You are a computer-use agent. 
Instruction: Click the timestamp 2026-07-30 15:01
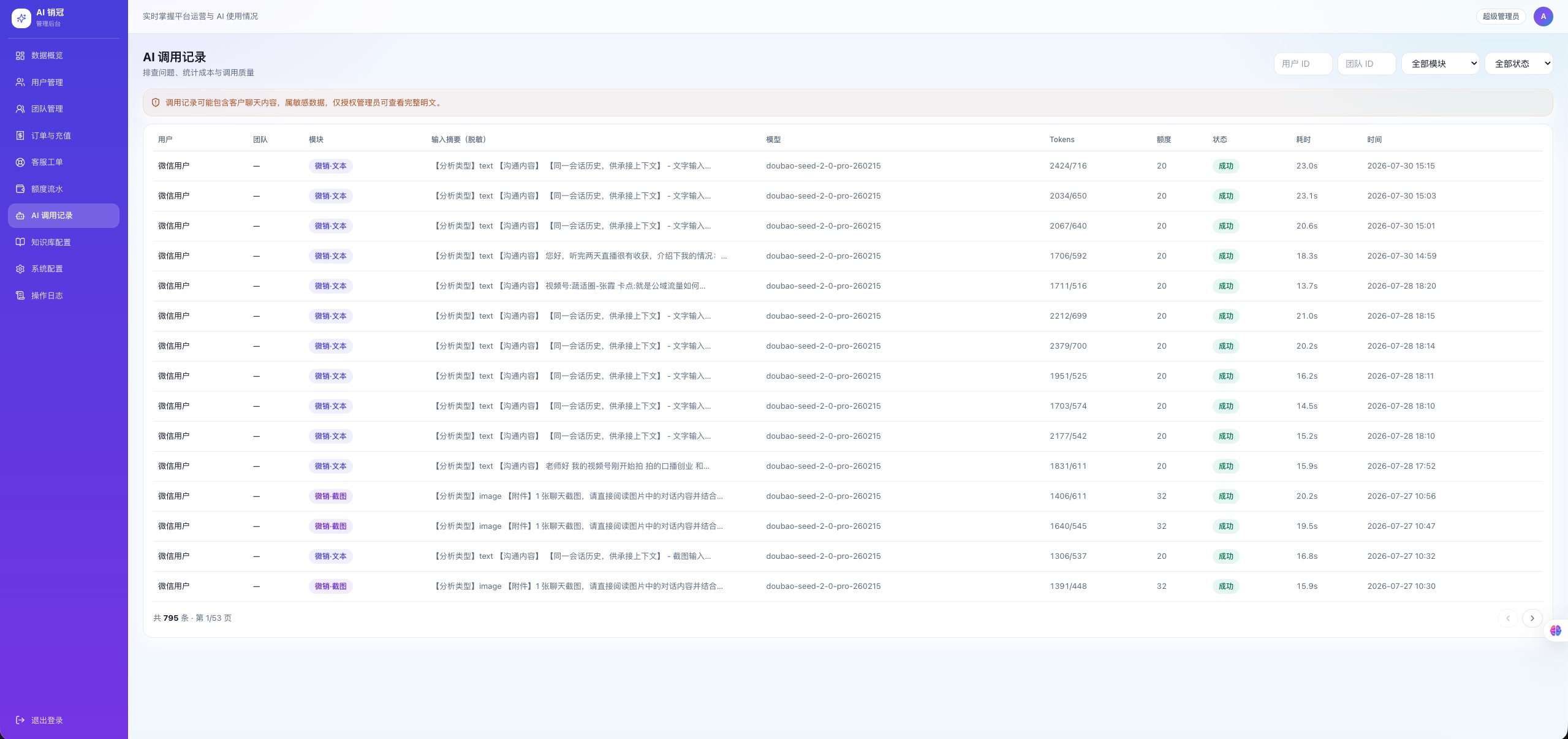coord(1401,226)
